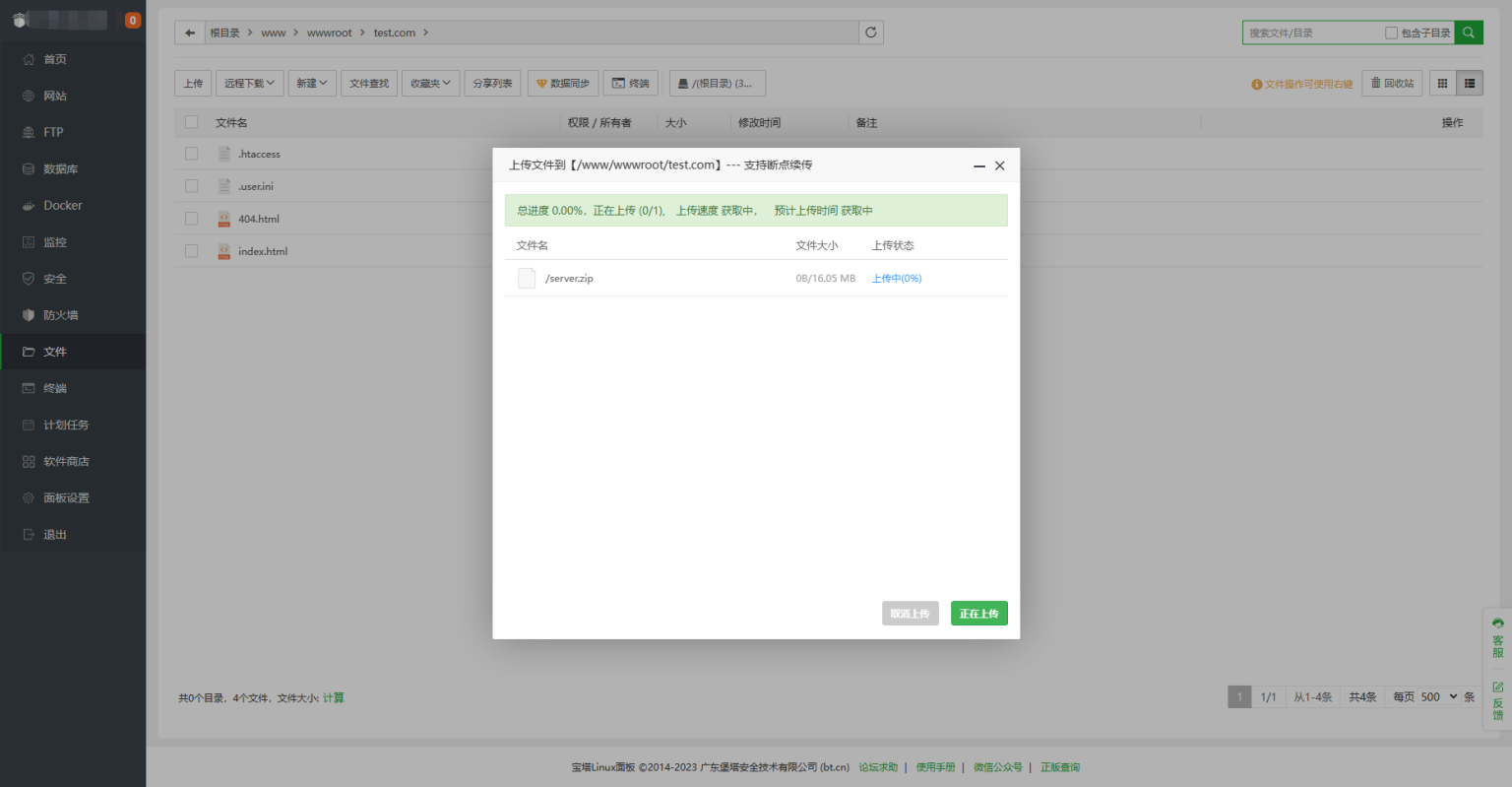Open the per-page count 500 dropdown

(1437, 696)
